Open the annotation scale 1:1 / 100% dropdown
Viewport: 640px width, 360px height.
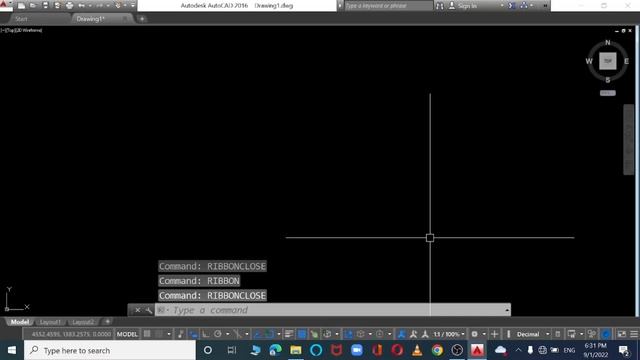(x=449, y=334)
